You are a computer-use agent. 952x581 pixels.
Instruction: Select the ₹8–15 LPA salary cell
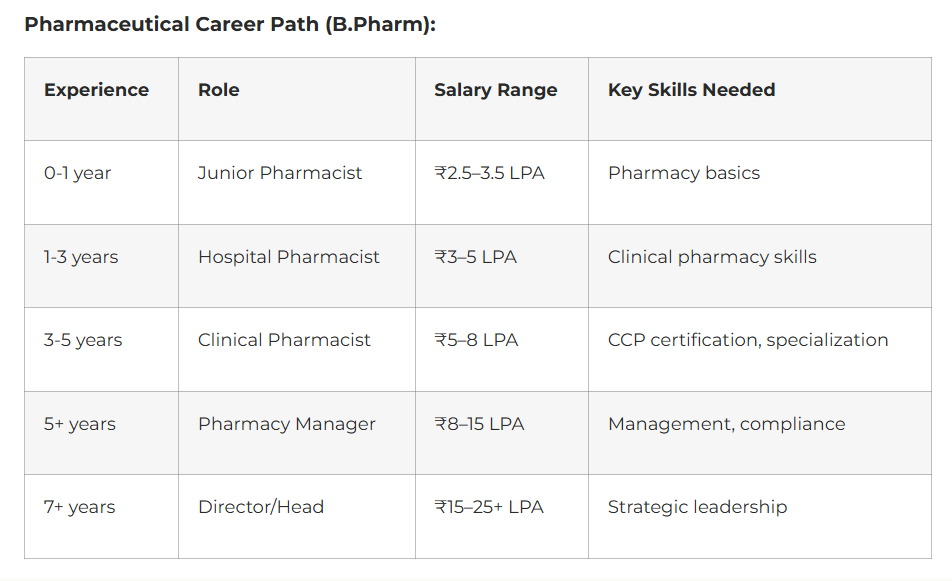(480, 424)
